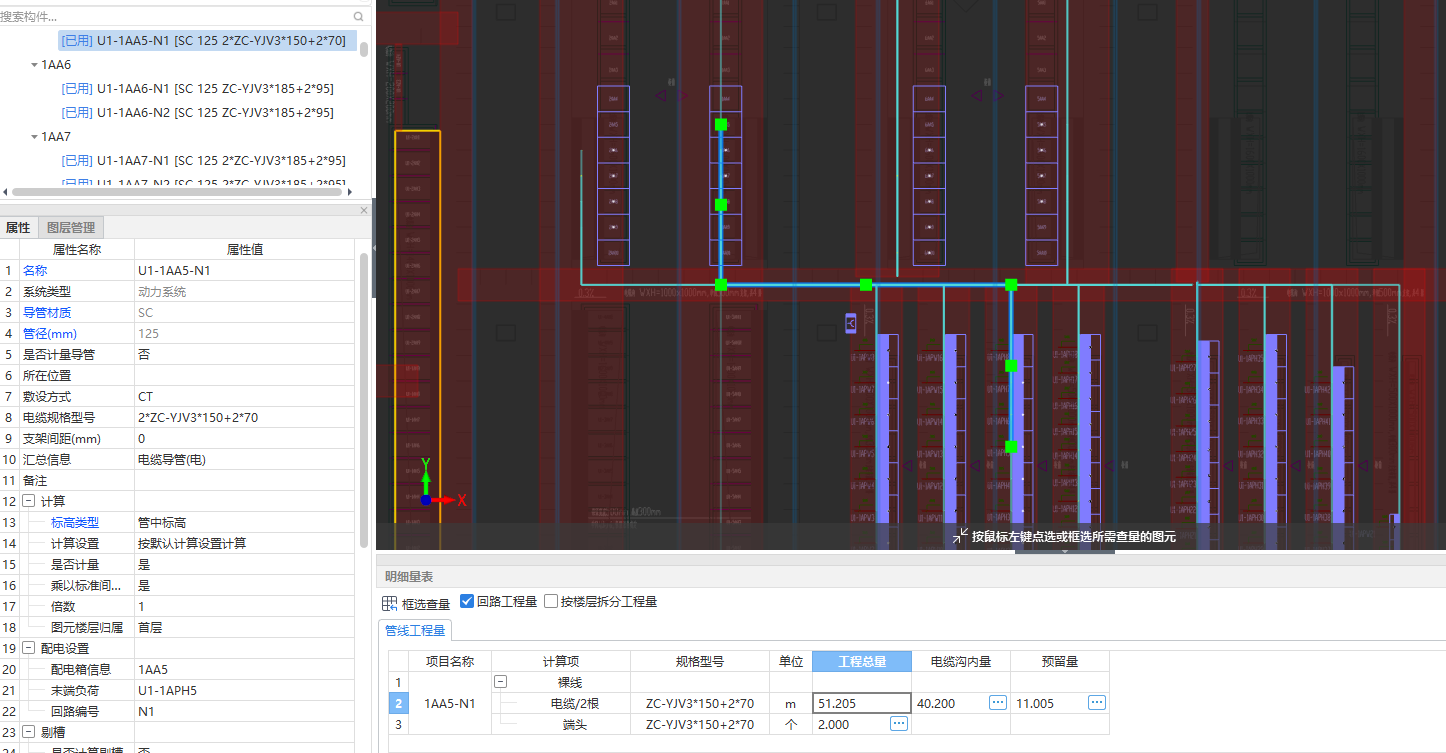Click the tree vertical scrollbar thumb
1446x753 pixels.
pyautogui.click(x=364, y=49)
